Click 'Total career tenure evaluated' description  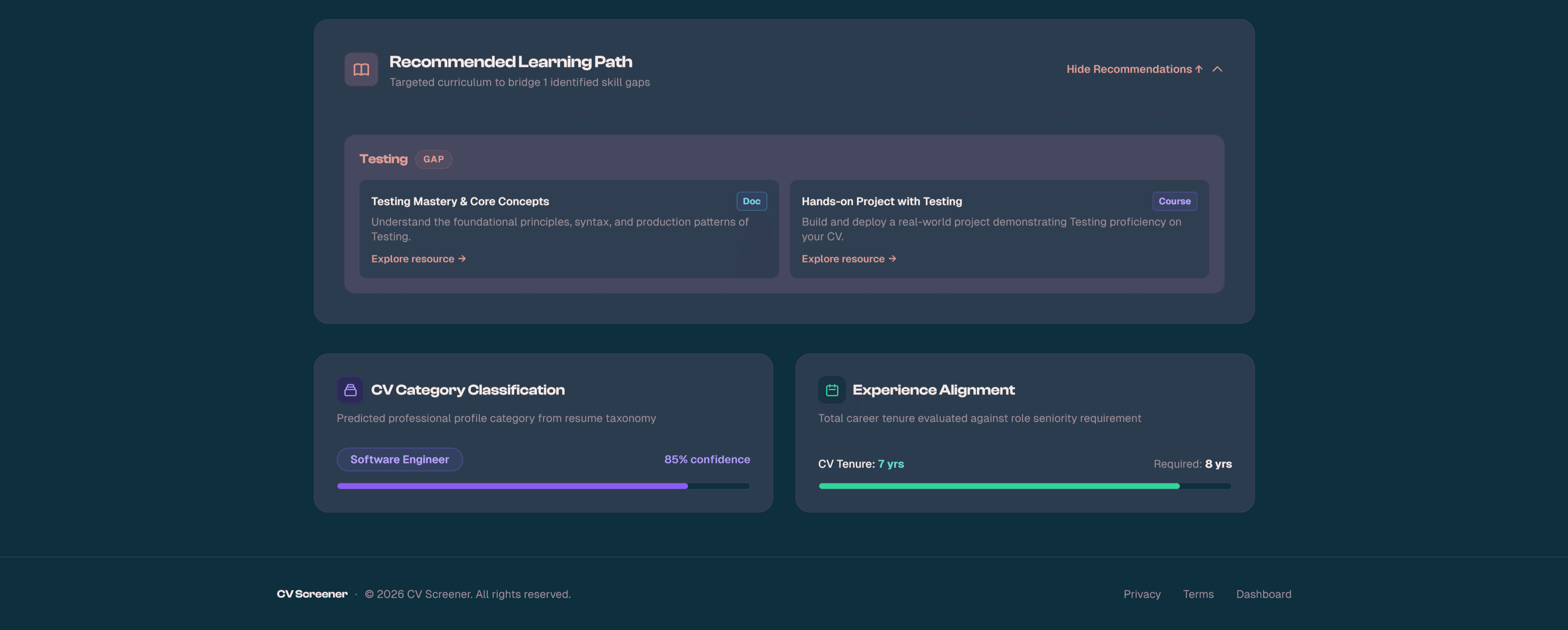pyautogui.click(x=979, y=419)
